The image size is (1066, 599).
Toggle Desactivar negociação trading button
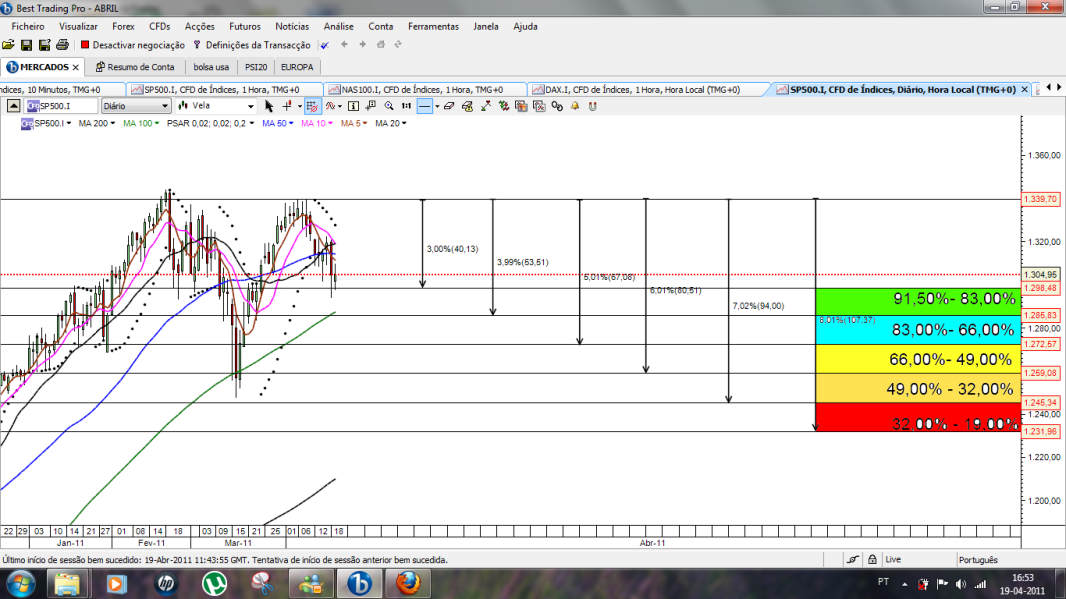click(133, 45)
